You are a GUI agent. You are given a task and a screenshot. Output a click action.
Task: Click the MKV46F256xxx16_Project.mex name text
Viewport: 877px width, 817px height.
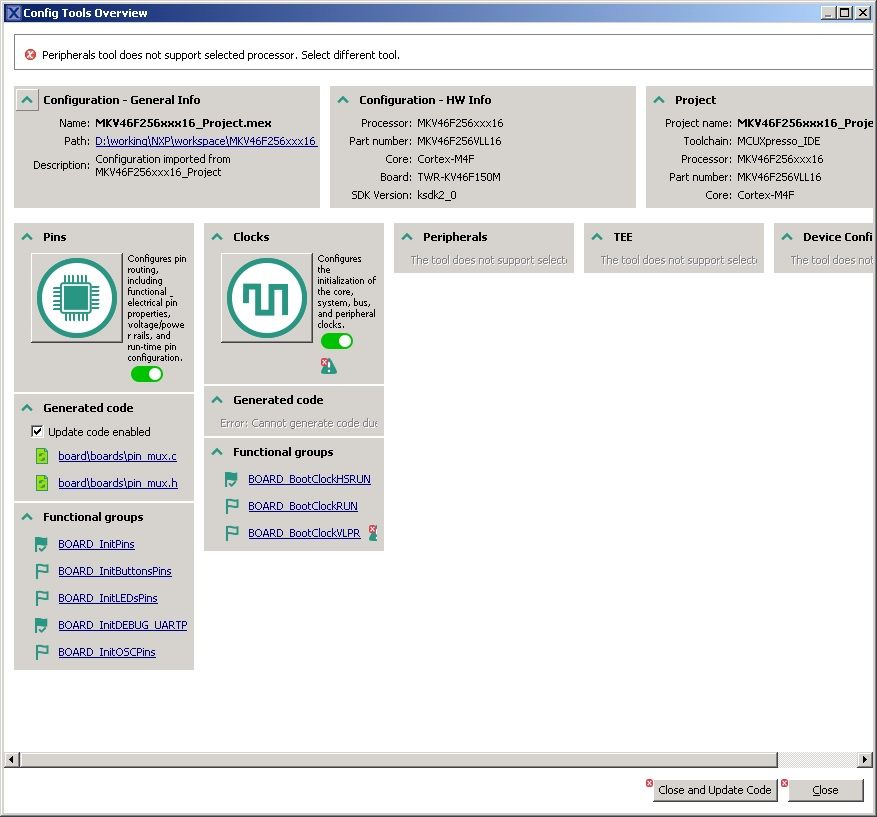(x=183, y=123)
